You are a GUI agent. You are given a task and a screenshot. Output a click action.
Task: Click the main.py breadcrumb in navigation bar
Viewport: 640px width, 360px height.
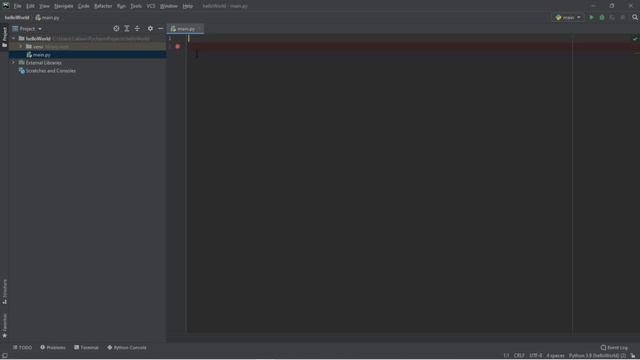48,18
